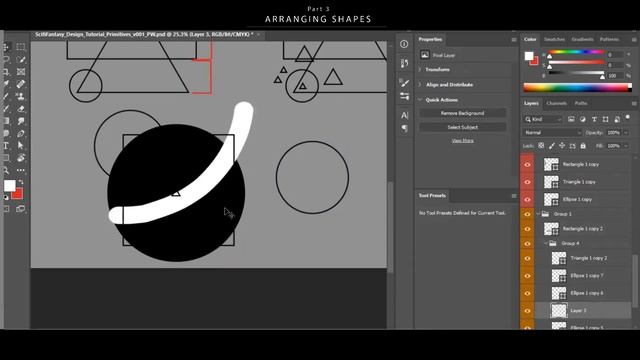The height and width of the screenshot is (360, 640).
Task: Open the Adjustments sliders panel icon
Action: (404, 97)
